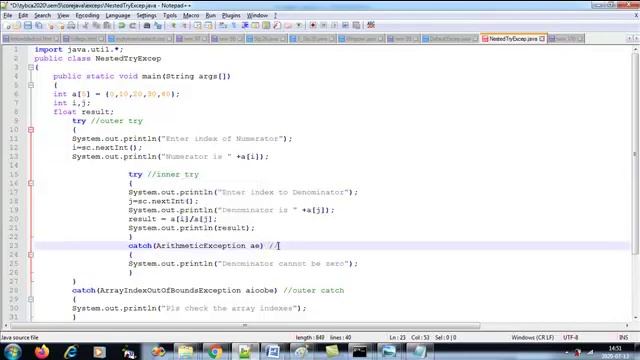Click the vertical scrollbar thumb
The width and height of the screenshot is (640, 360).
pyautogui.click(x=635, y=154)
